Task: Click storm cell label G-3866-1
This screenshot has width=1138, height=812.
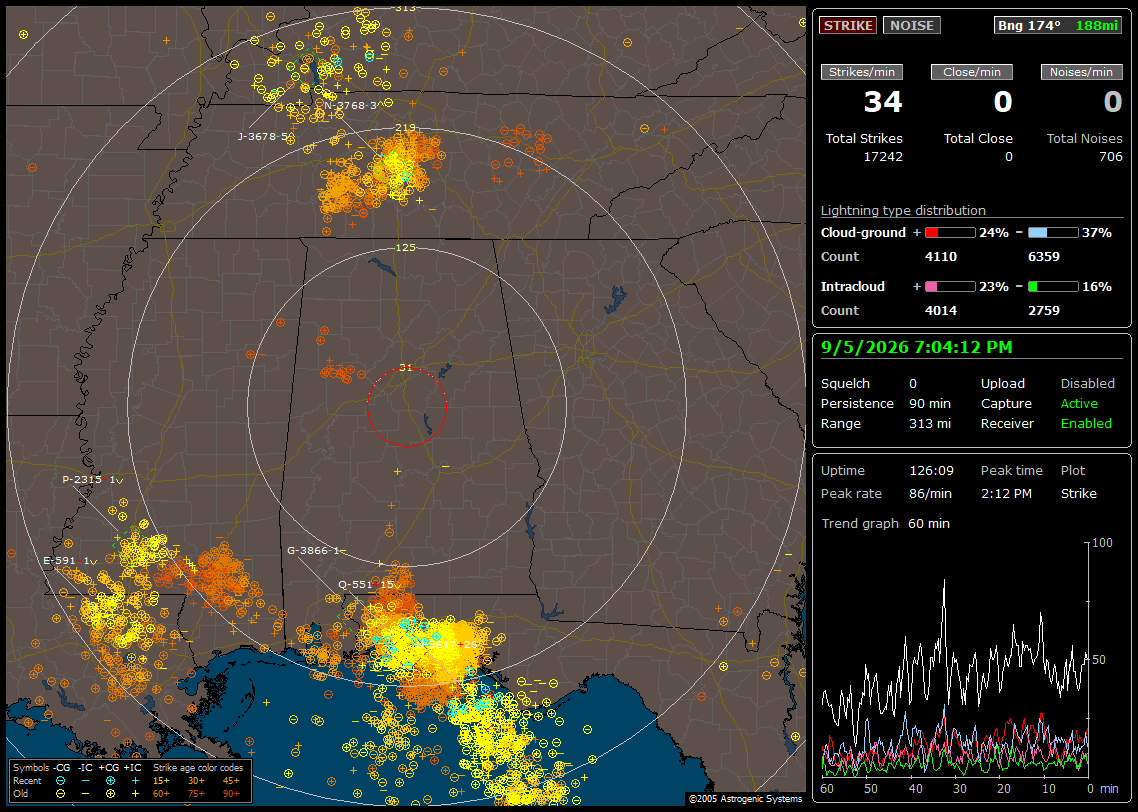Action: click(316, 550)
